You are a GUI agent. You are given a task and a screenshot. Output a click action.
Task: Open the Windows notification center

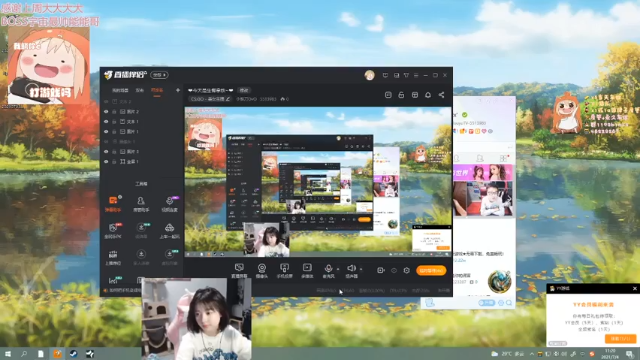click(x=630, y=354)
